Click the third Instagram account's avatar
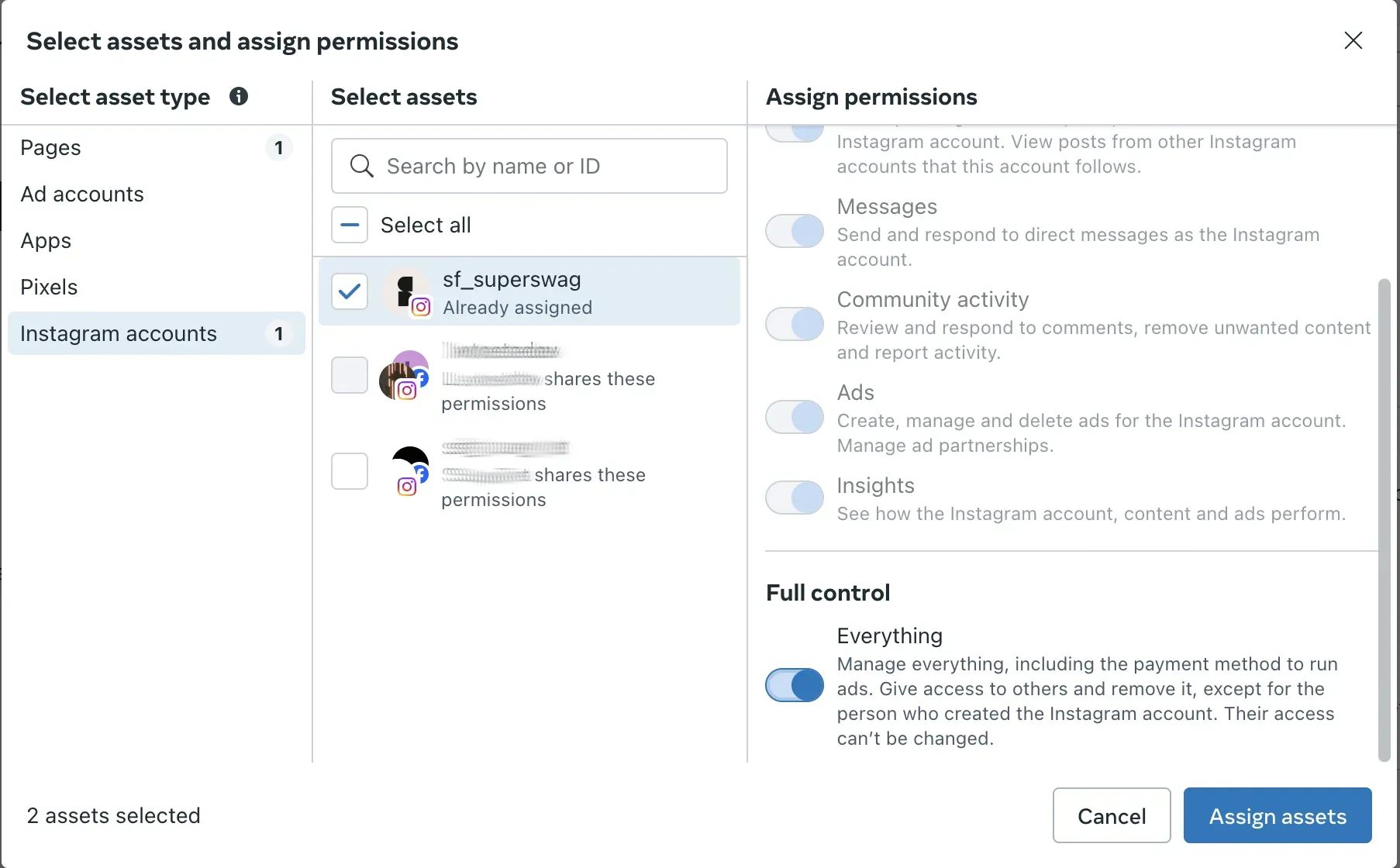The image size is (1400, 868). point(409,471)
